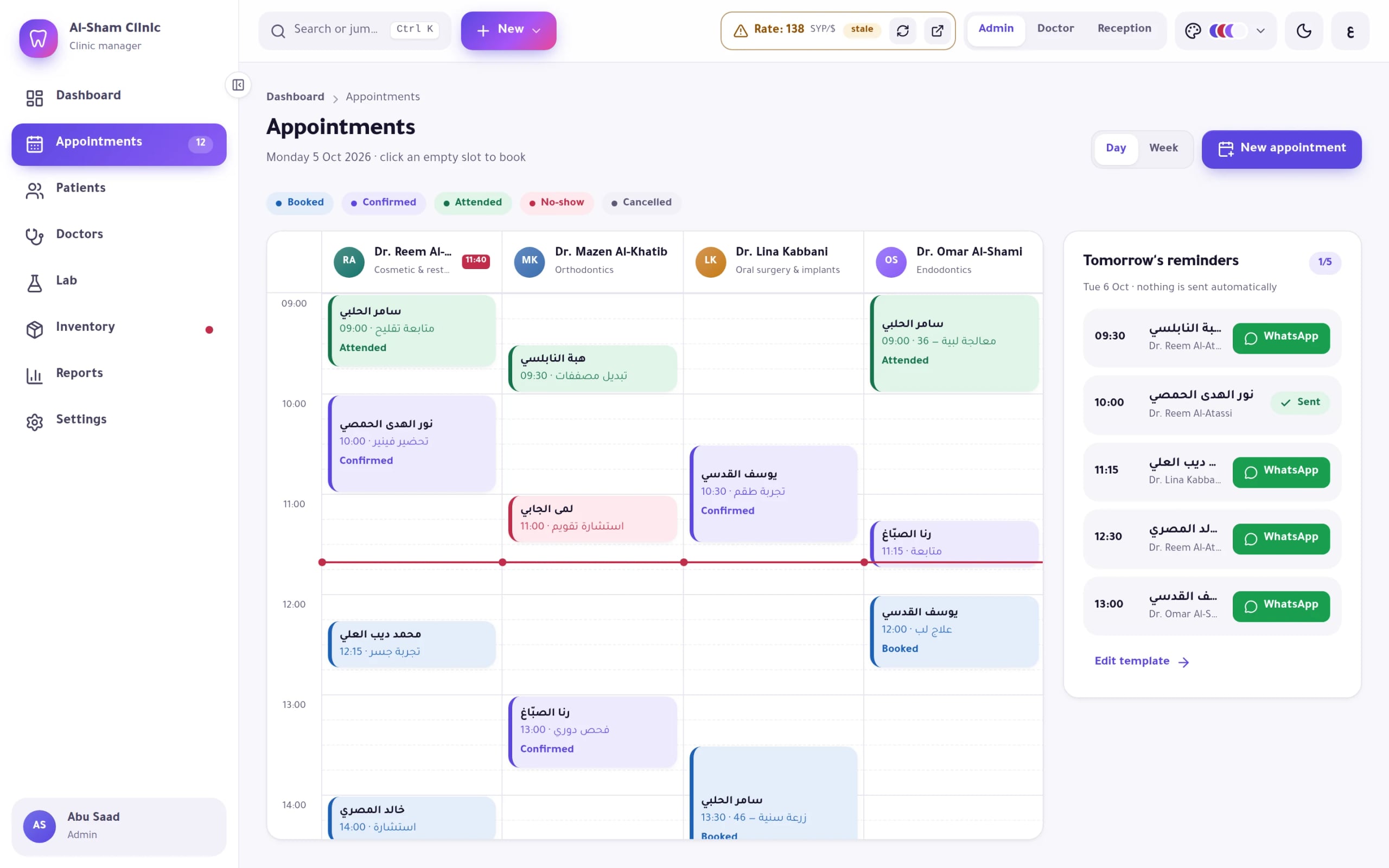Click the AS user avatar
1389x868 pixels.
tap(39, 826)
